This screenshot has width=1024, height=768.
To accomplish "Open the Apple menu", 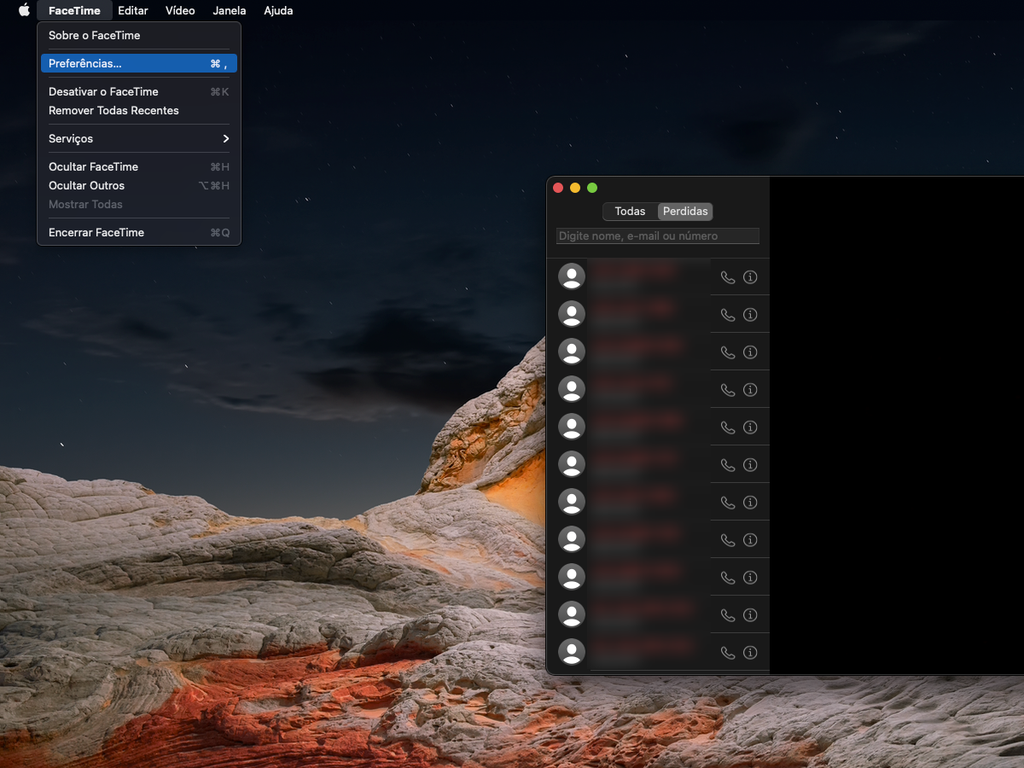I will (24, 10).
